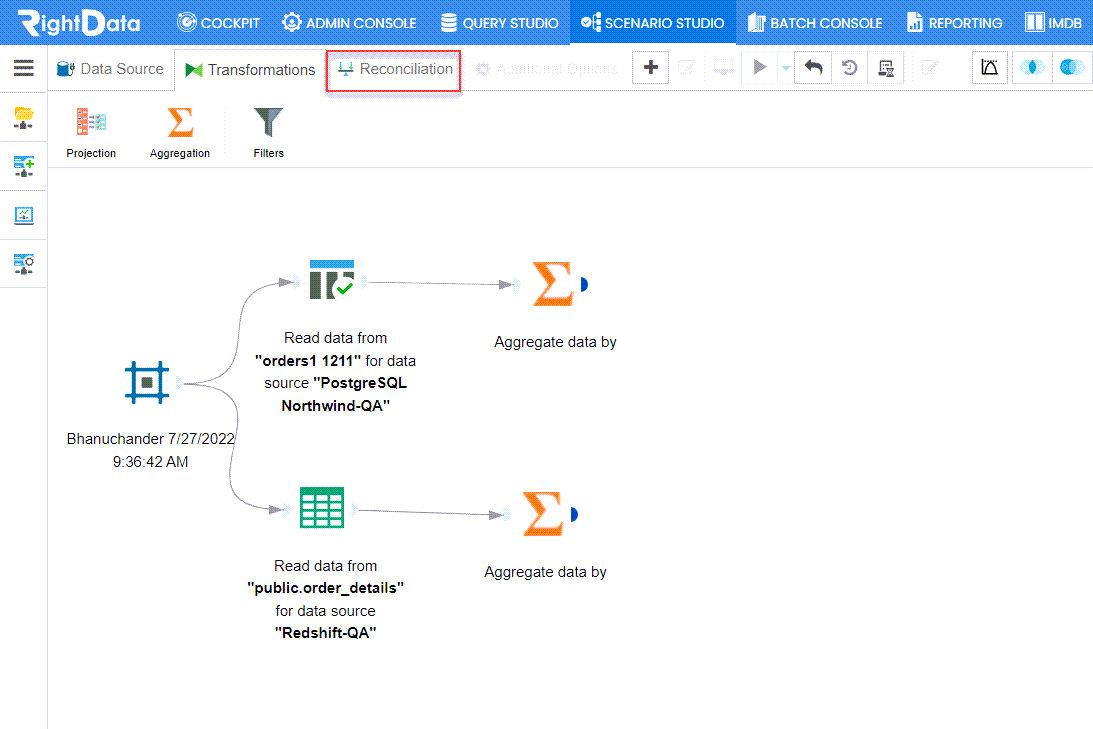
Task: Switch to the Transformations tab
Action: pyautogui.click(x=250, y=70)
